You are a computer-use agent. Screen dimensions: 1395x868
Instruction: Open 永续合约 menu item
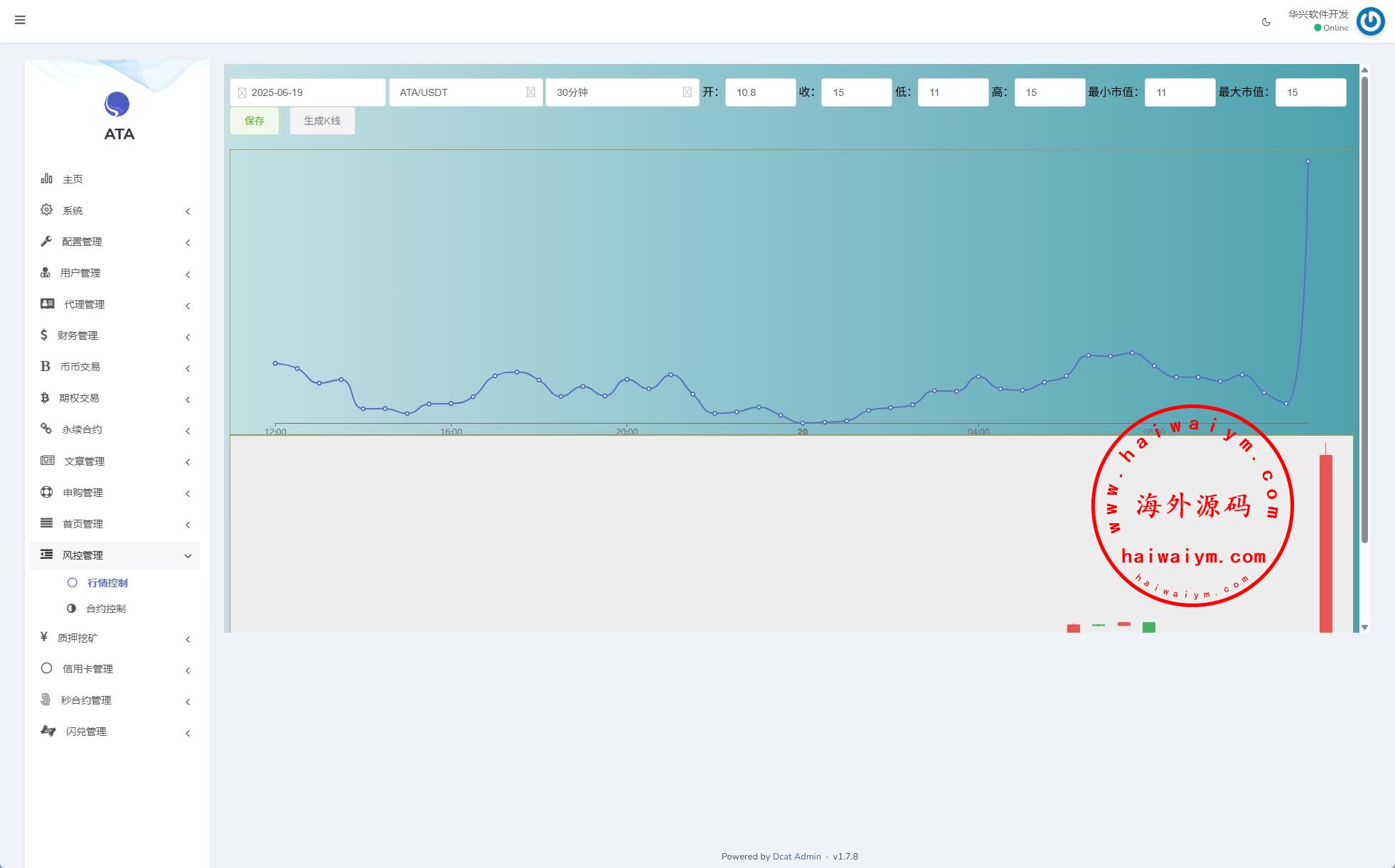[x=82, y=429]
